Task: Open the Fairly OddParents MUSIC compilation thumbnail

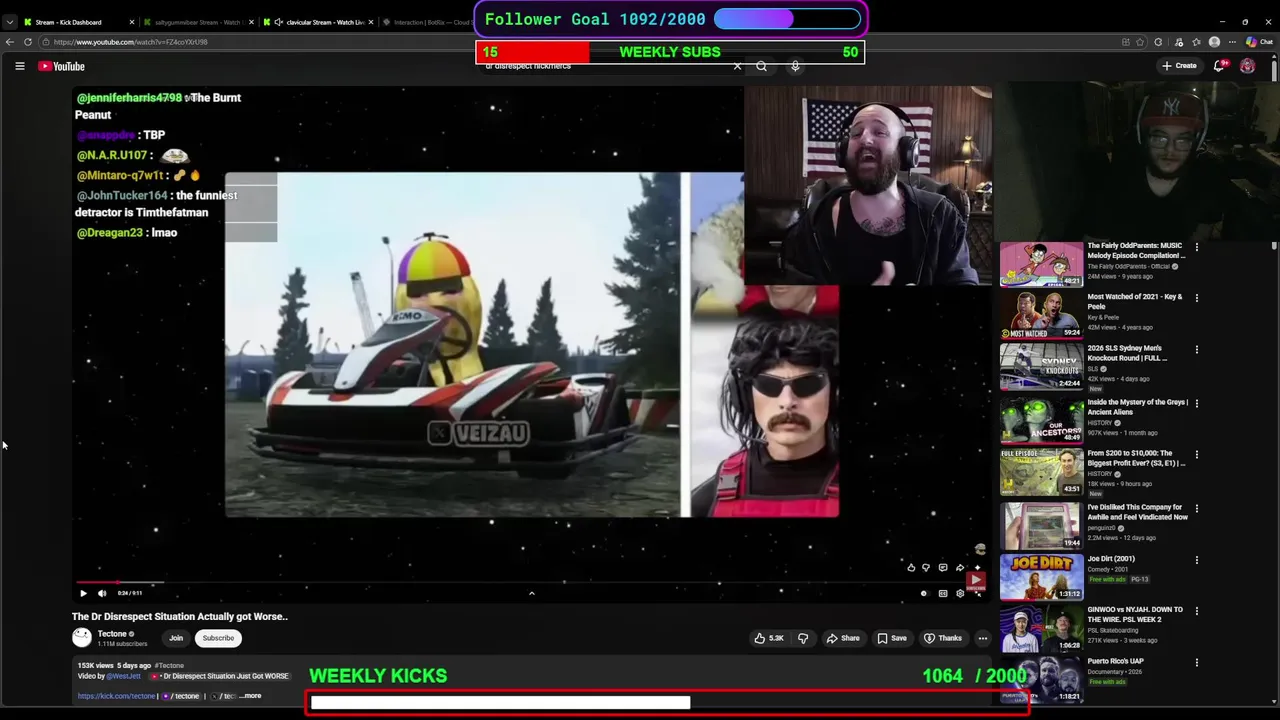Action: click(x=1041, y=264)
